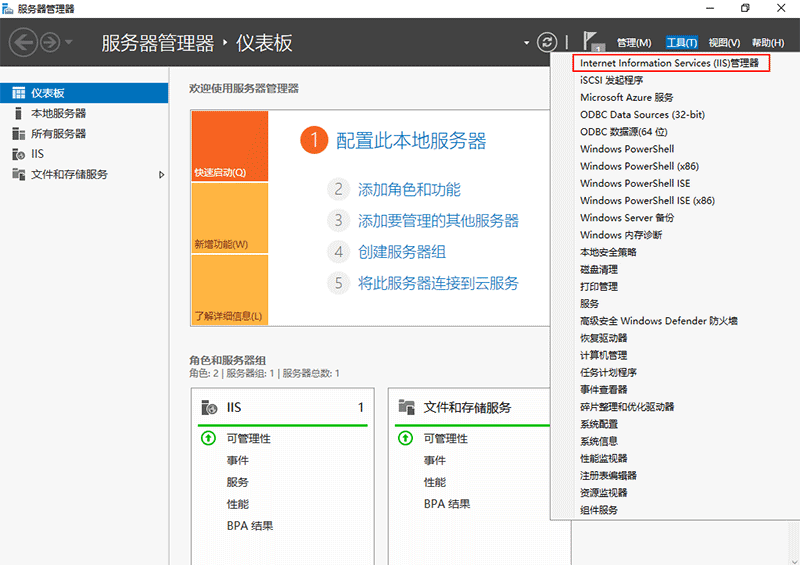Click the forward navigation arrow icon
Screen dimensions: 800x565
click(x=50, y=42)
